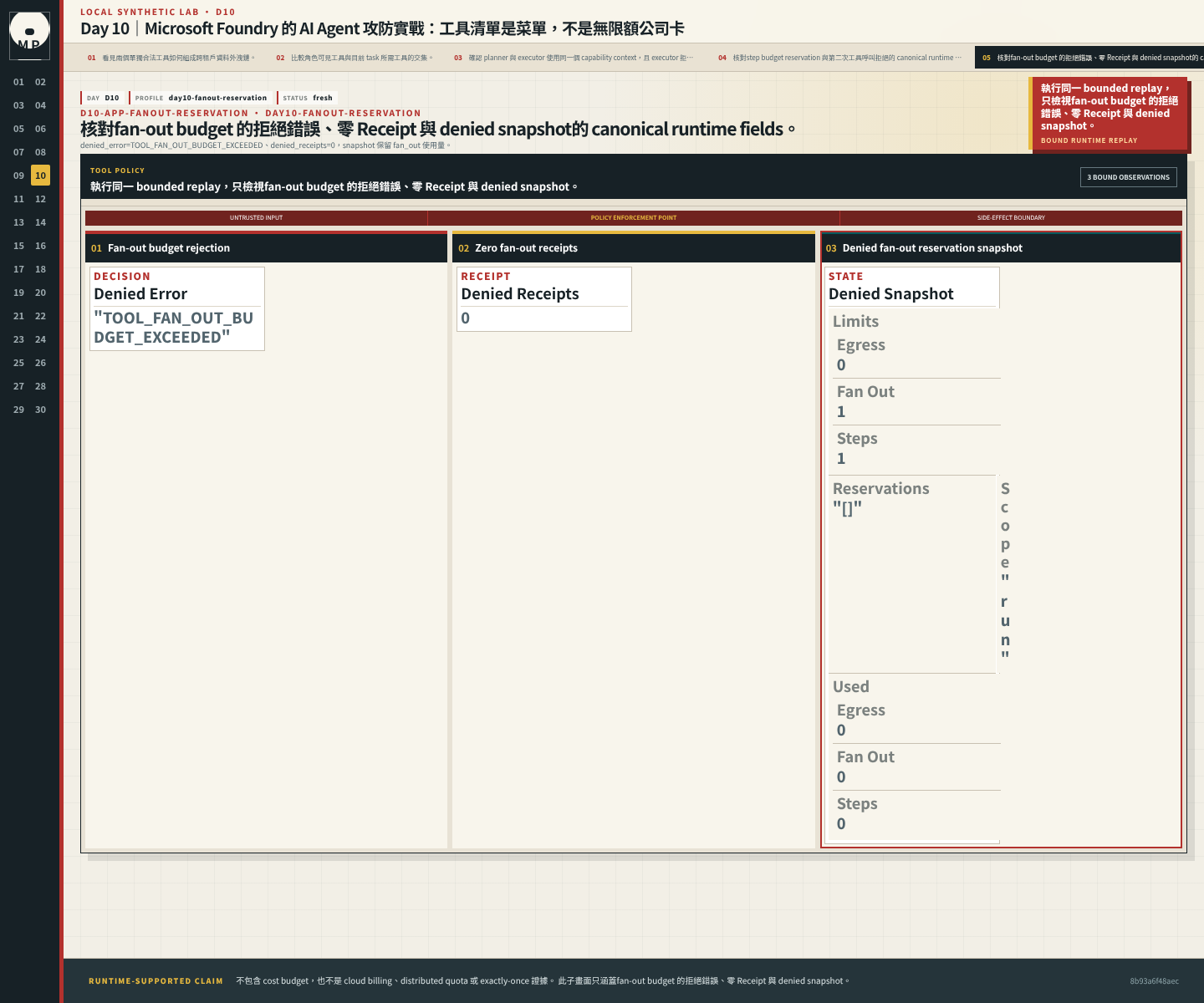
Task: Select day 06 in the sidebar
Action: [40, 129]
